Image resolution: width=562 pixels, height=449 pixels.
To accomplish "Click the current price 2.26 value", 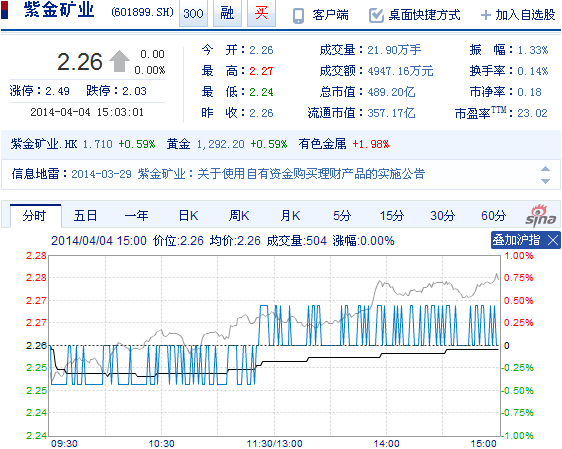I will click(80, 62).
